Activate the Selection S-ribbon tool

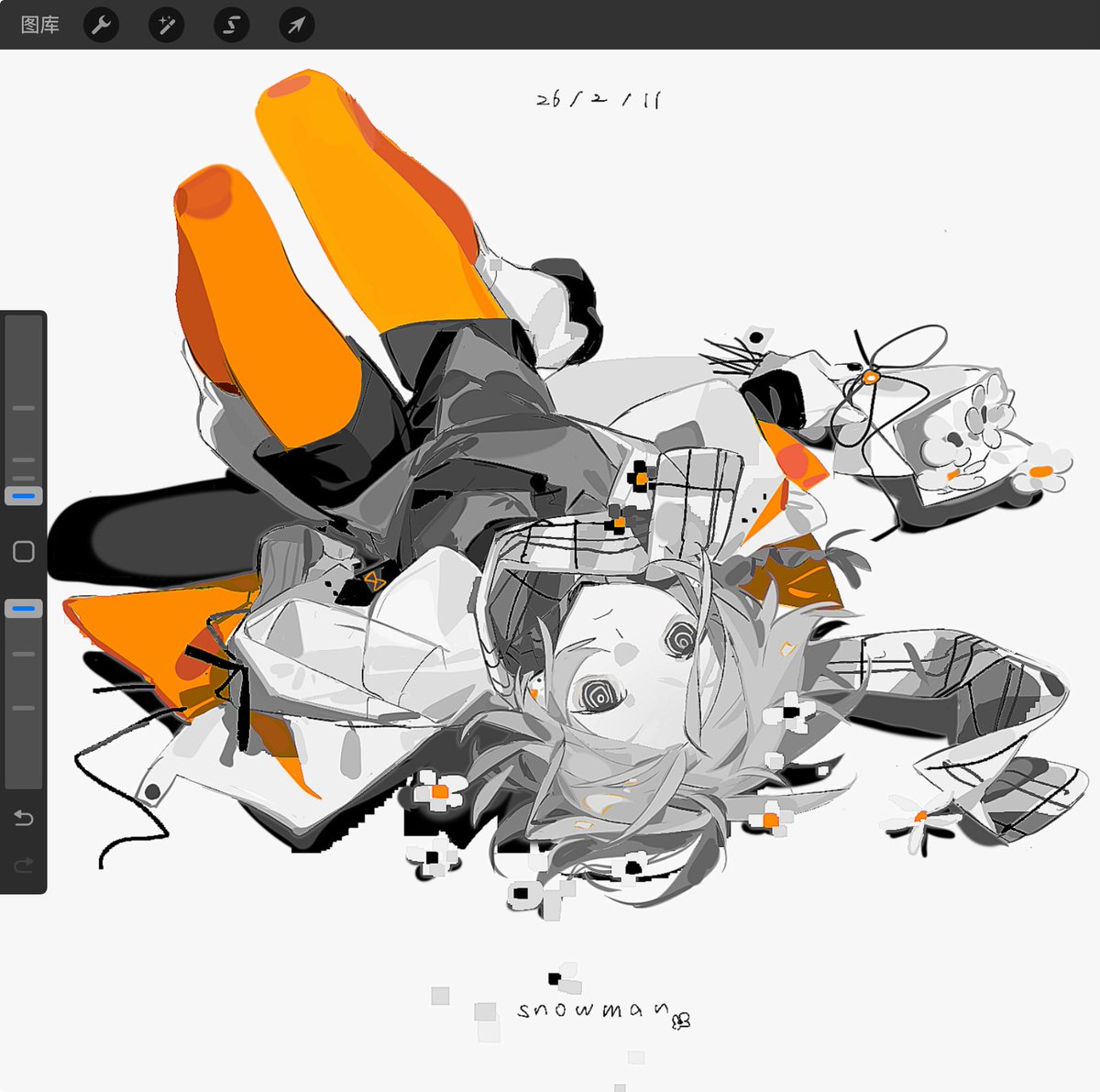[x=231, y=25]
